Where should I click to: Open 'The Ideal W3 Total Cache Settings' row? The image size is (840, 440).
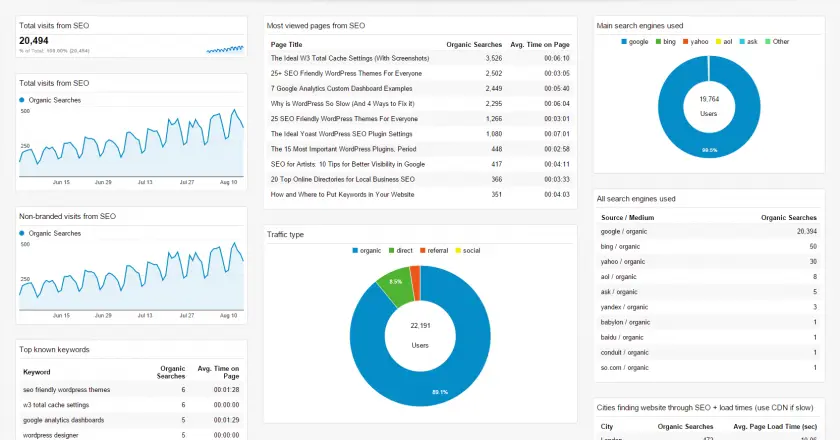420,58
